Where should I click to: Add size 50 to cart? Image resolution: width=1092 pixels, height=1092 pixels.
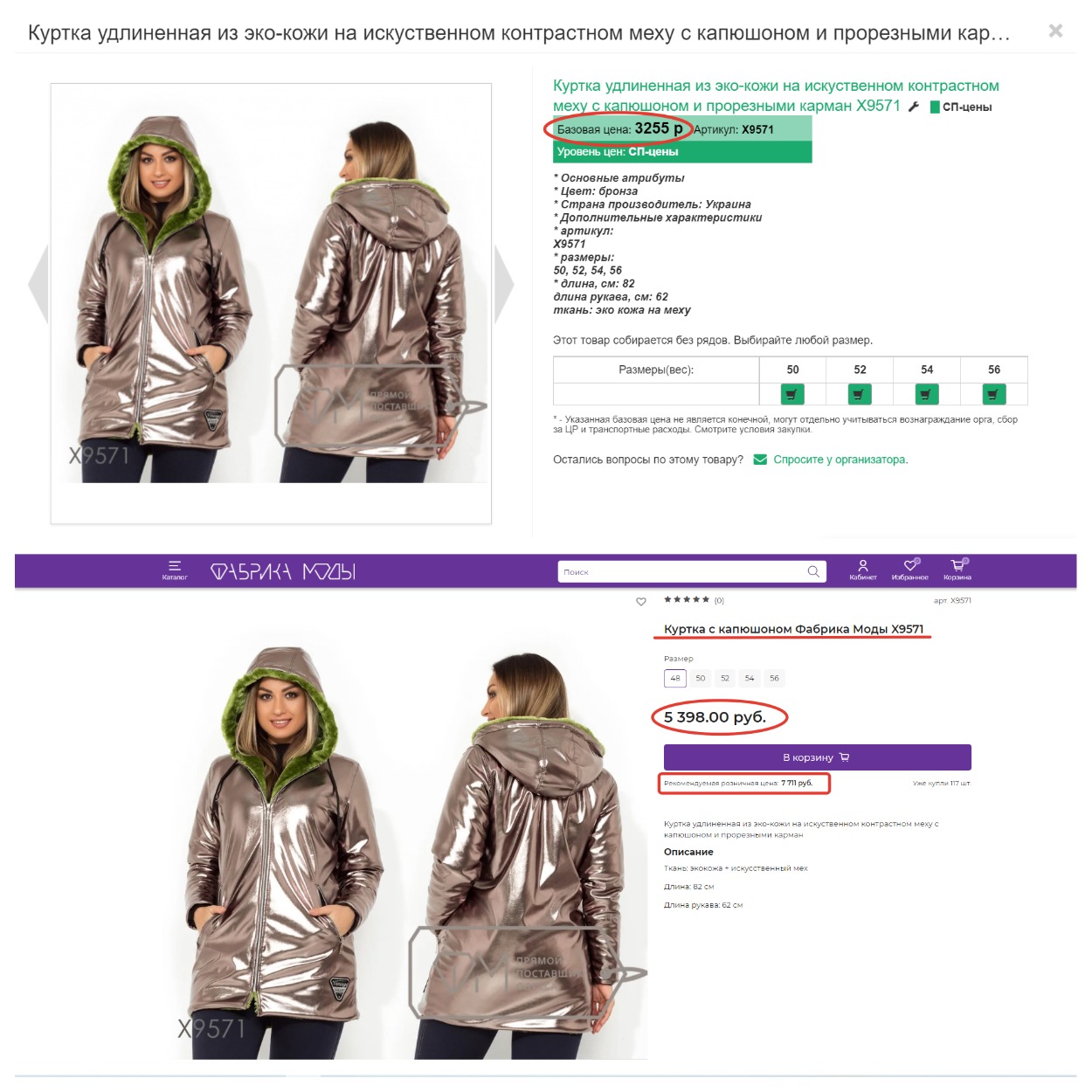(x=792, y=394)
